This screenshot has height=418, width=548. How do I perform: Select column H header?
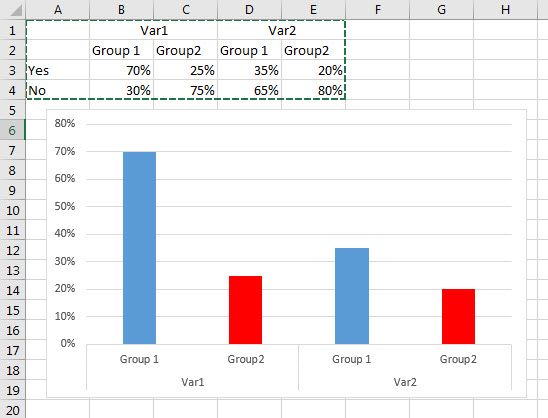[x=505, y=9]
